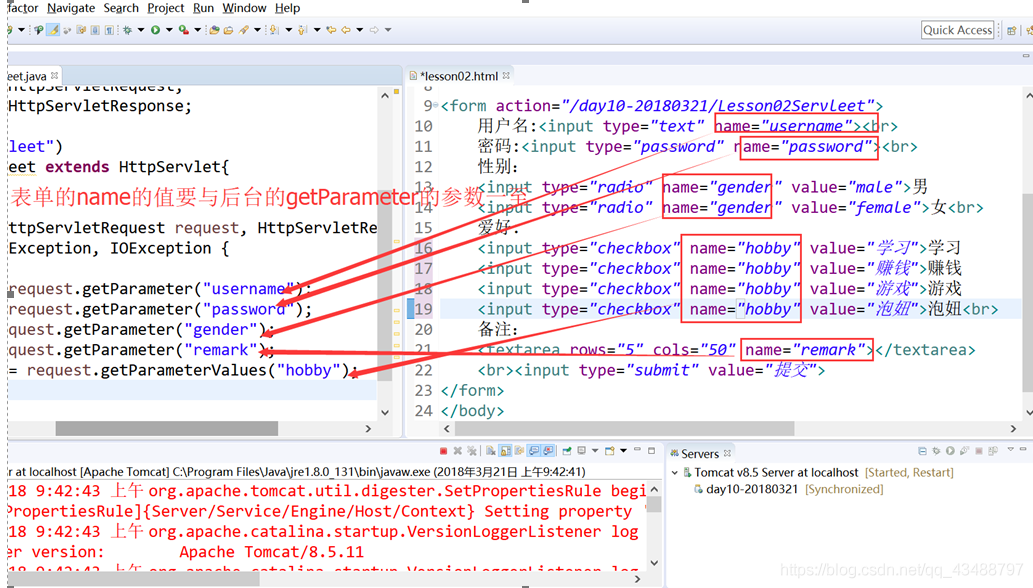
Task: Open Next Annotation dropdown arrow
Action: point(289,30)
